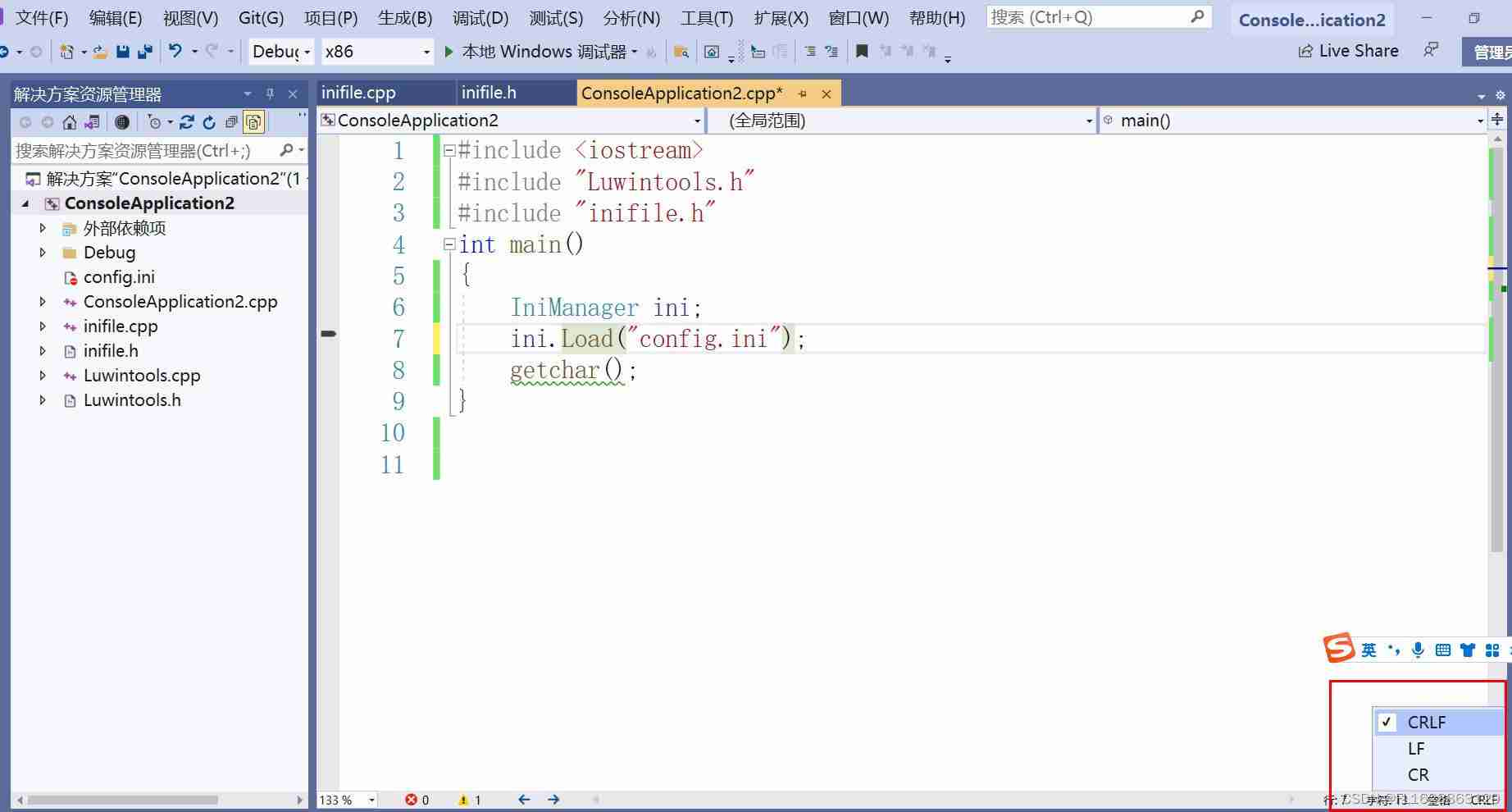Image resolution: width=1512 pixels, height=812 pixels.
Task: Select the Undo icon
Action: [175, 51]
